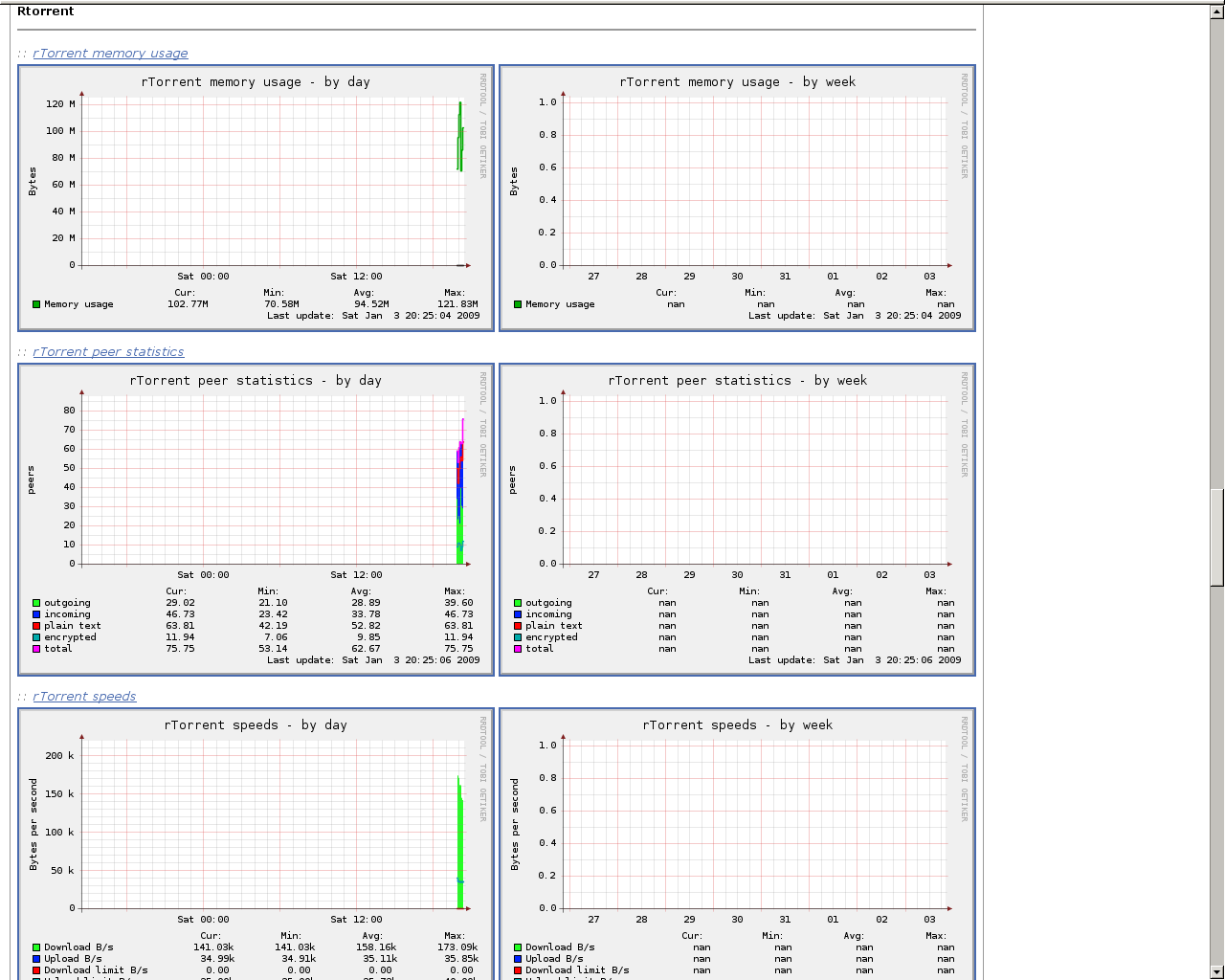The image size is (1225, 980).
Task: Click the average memory value 94.52M
Action: click(x=371, y=304)
